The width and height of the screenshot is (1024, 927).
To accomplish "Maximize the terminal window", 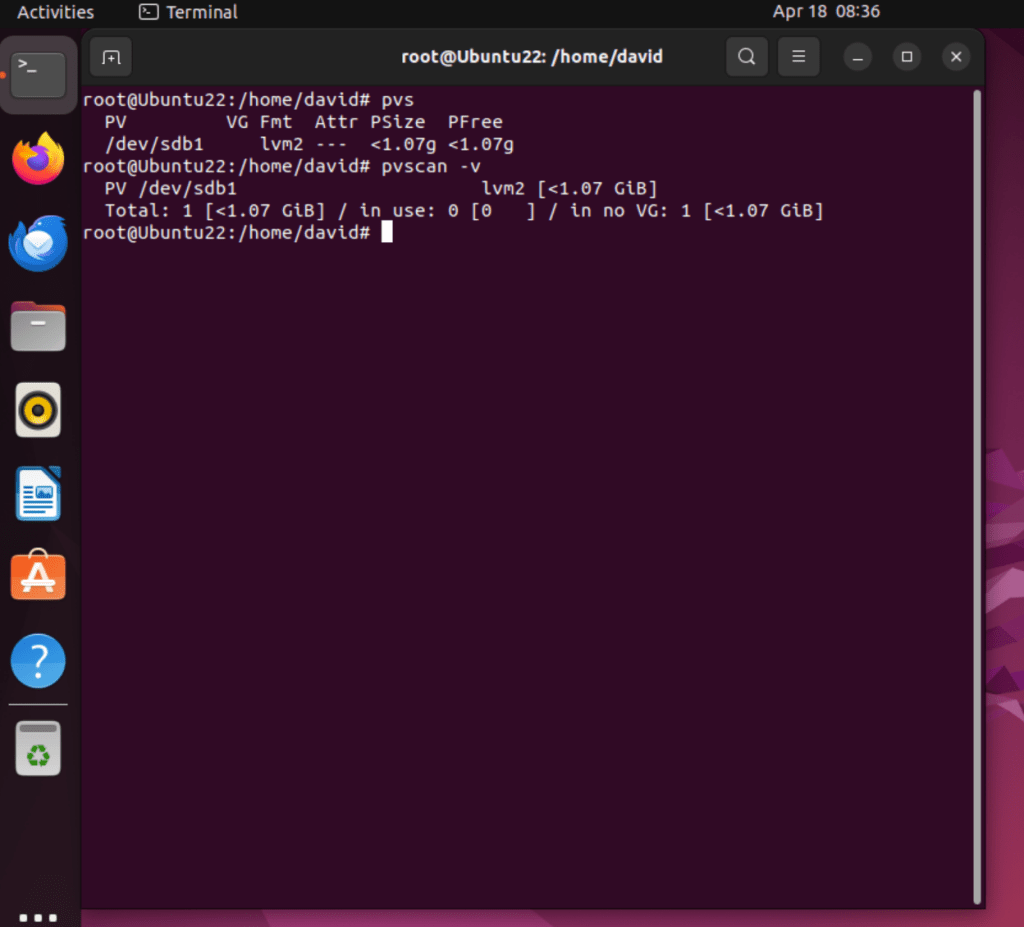I will point(906,57).
